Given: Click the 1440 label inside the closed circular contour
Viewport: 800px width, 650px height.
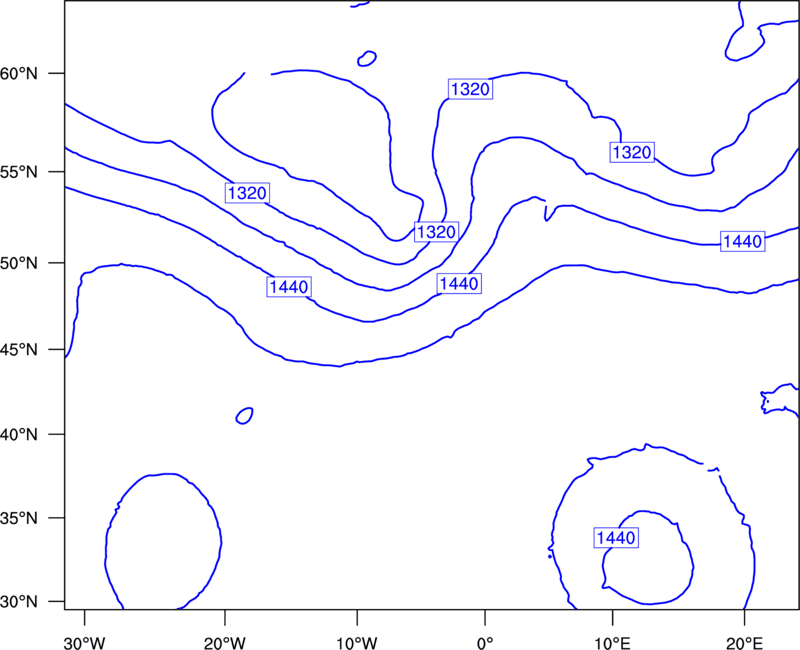Looking at the screenshot, I should 616,538.
